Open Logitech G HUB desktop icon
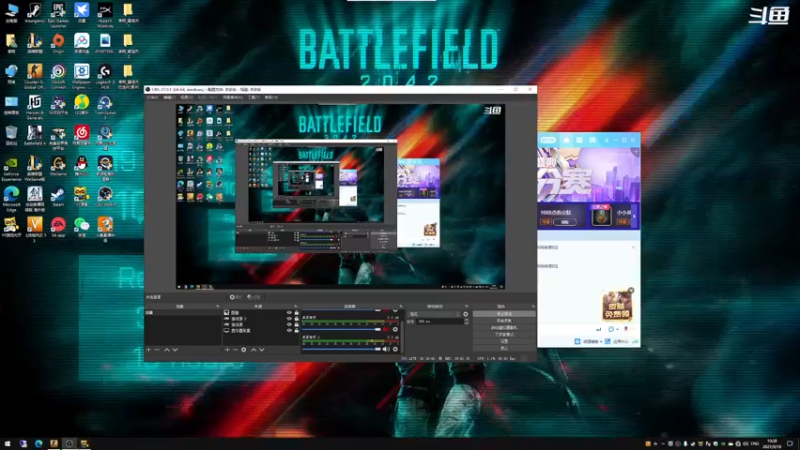Viewport: 800px width, 450px height. pos(105,77)
